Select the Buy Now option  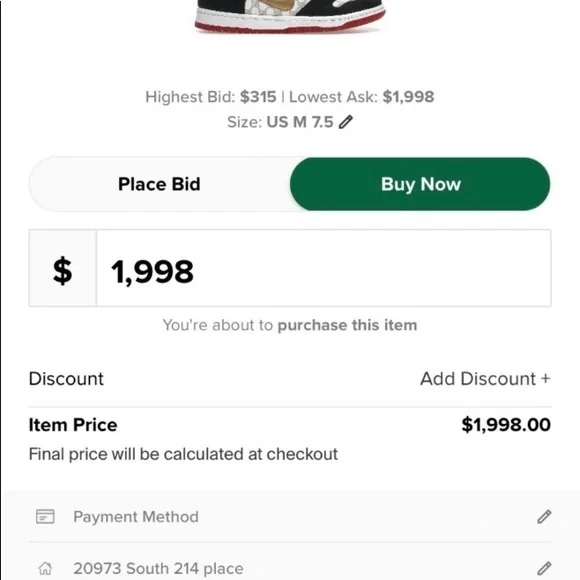(420, 184)
